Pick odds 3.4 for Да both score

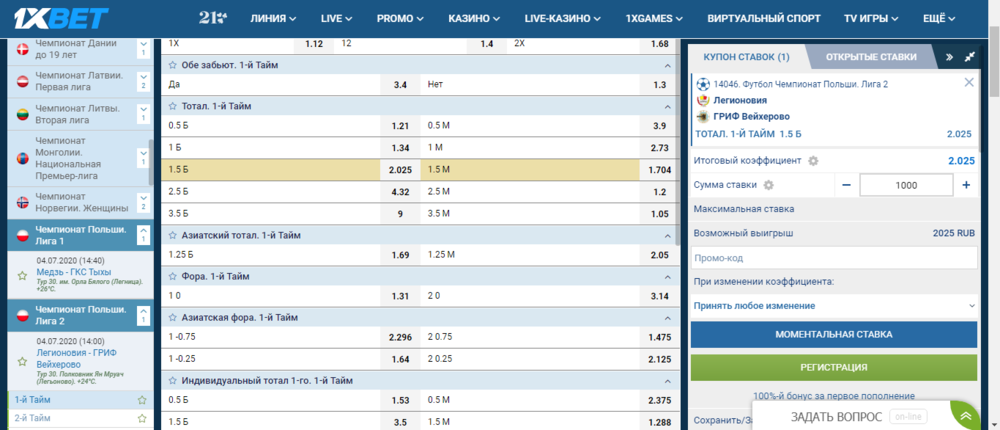(400, 84)
